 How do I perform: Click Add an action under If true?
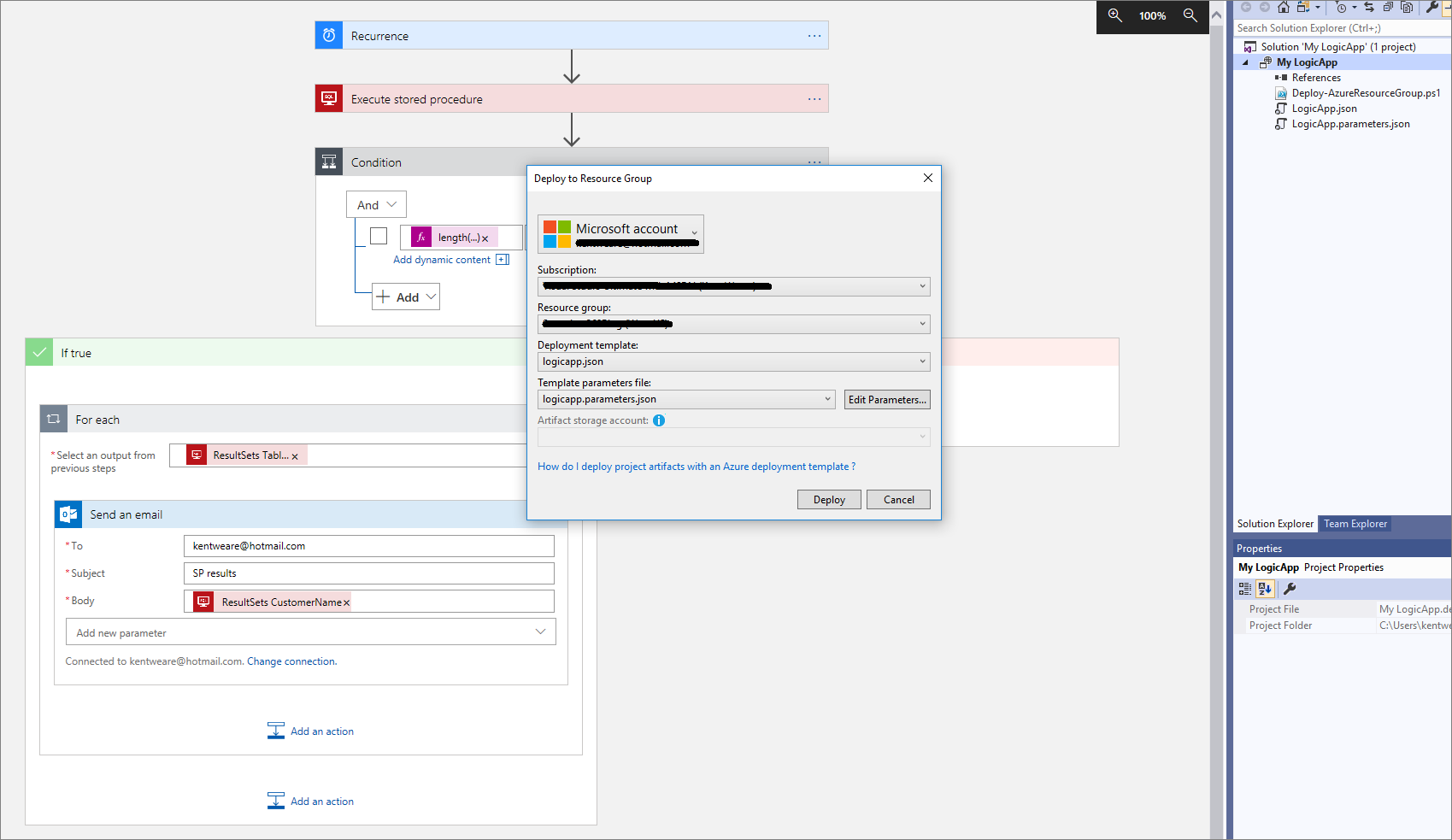[x=310, y=802]
